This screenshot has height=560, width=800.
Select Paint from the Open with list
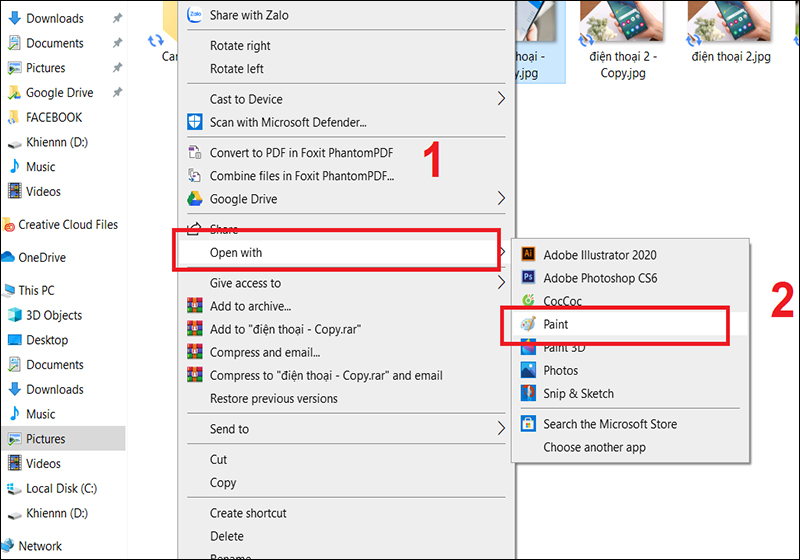point(556,325)
